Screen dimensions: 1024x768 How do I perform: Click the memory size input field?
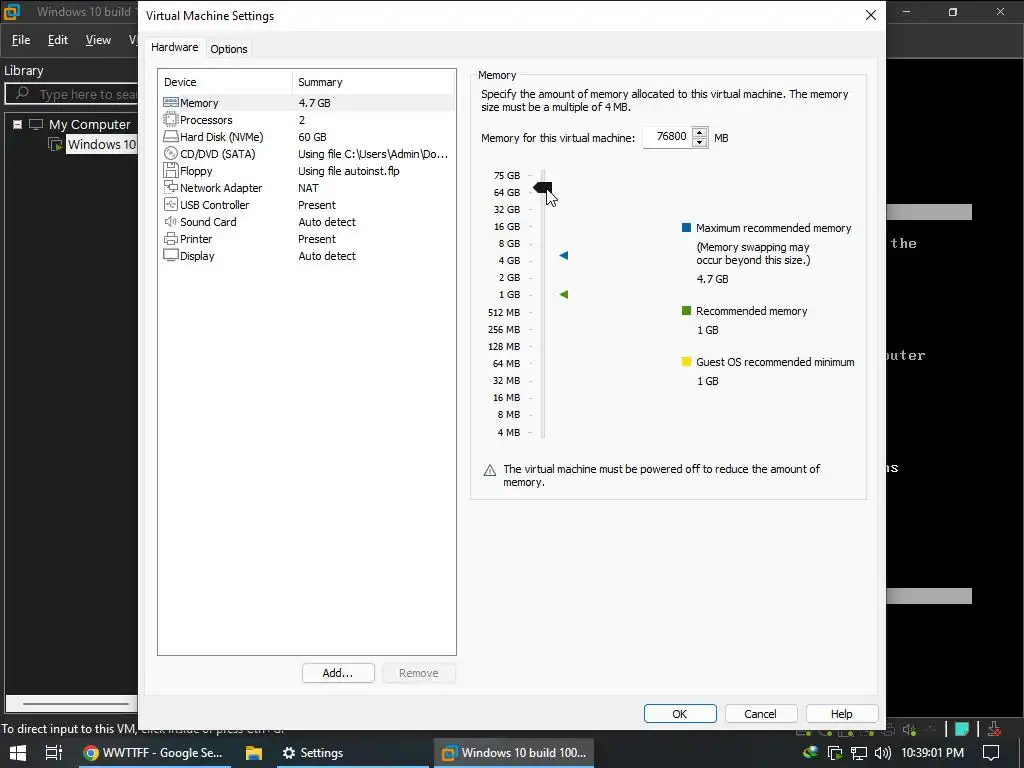tap(667, 136)
